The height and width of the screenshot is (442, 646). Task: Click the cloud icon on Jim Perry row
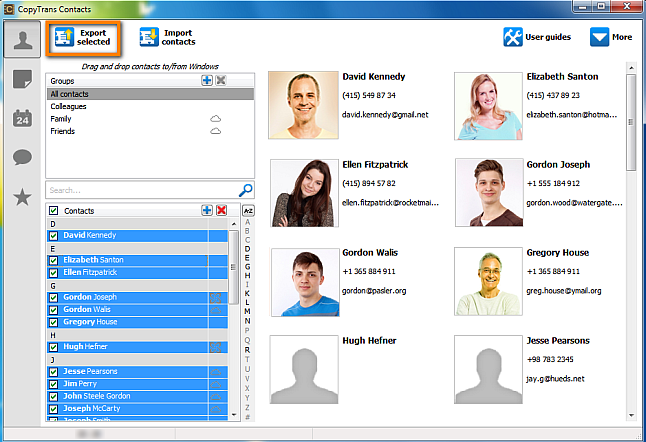216,384
